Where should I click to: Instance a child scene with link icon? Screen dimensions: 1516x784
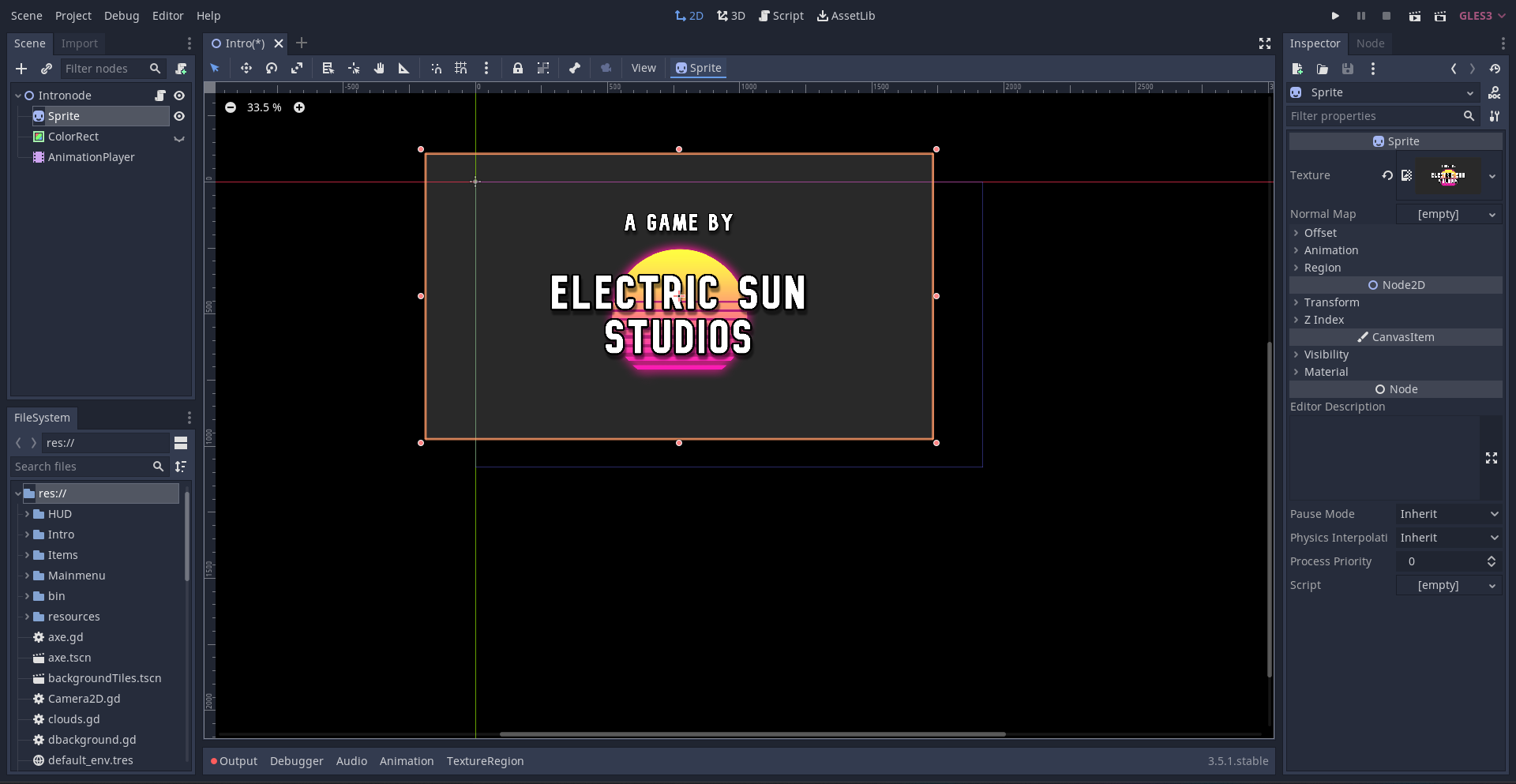(47, 69)
